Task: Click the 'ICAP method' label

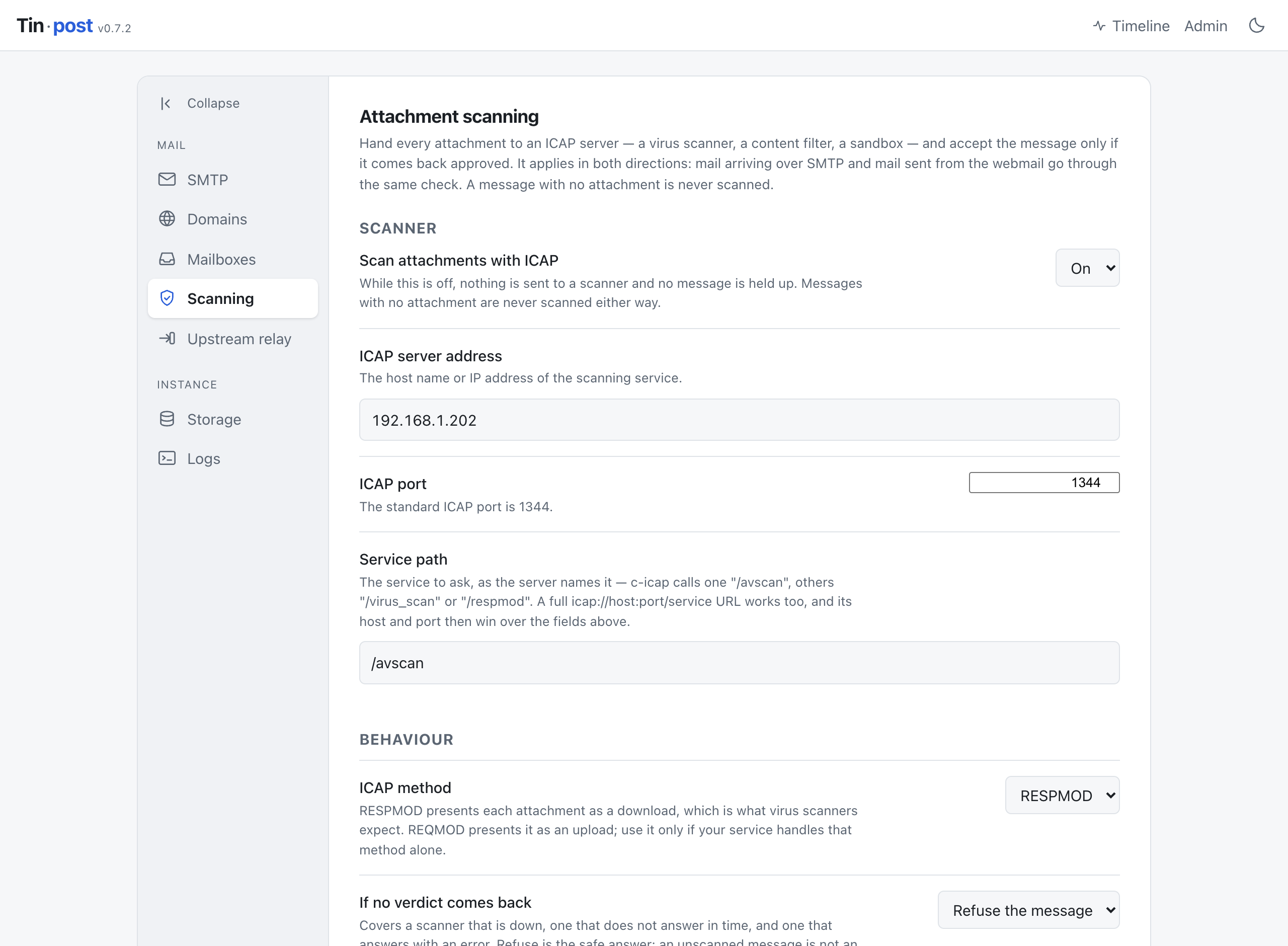Action: click(x=405, y=788)
